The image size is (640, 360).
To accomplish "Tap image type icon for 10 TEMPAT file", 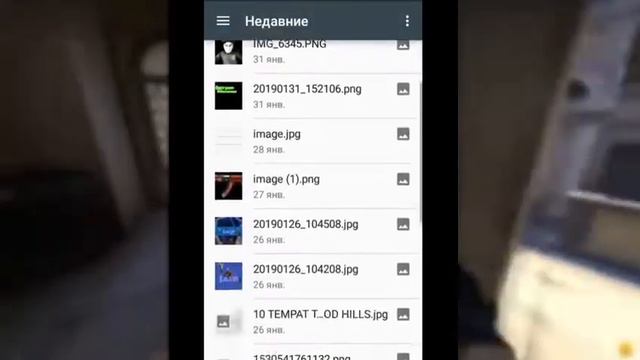I will click(x=403, y=314).
